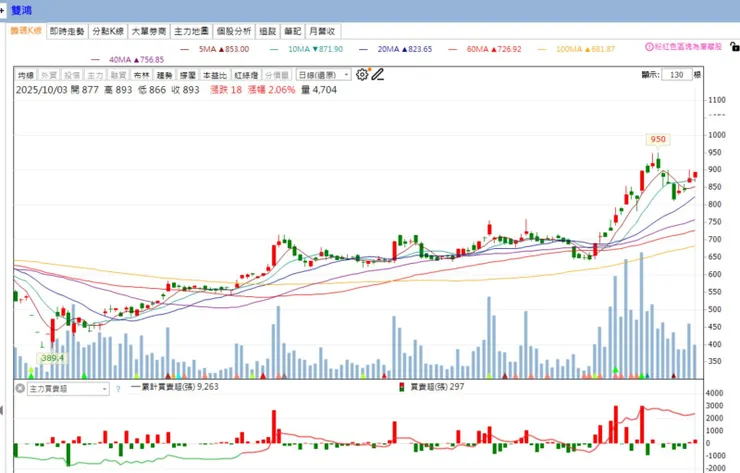The width and height of the screenshot is (740, 473).
Task: Open help question mark for 主力買賣超
Action: [x=118, y=389]
